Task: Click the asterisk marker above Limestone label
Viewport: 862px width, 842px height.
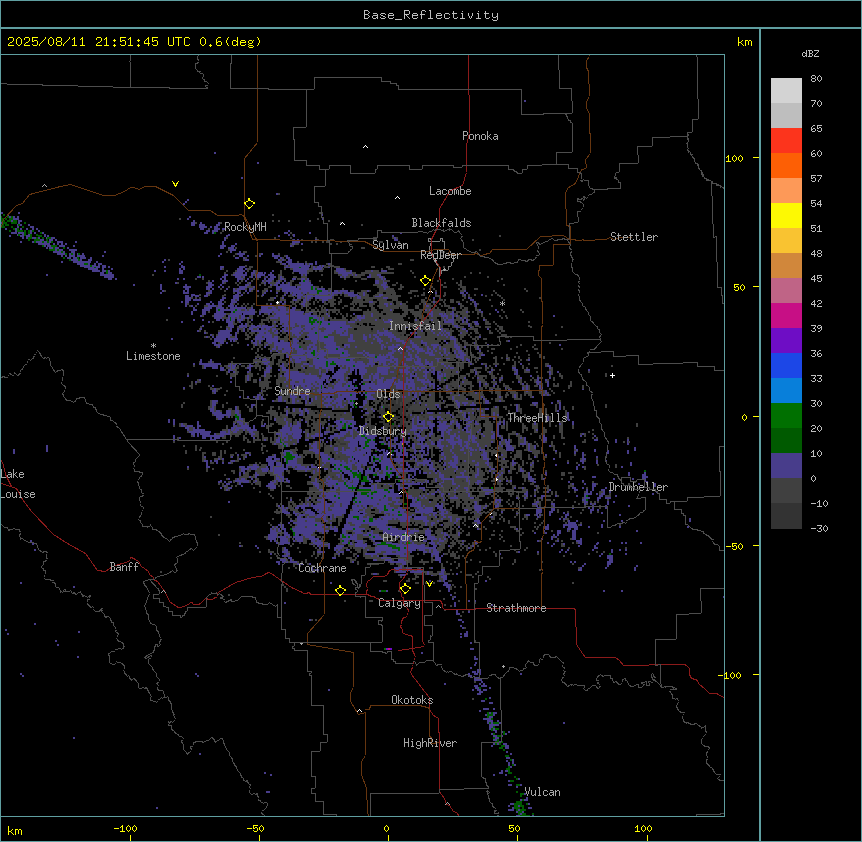Action: click(153, 346)
